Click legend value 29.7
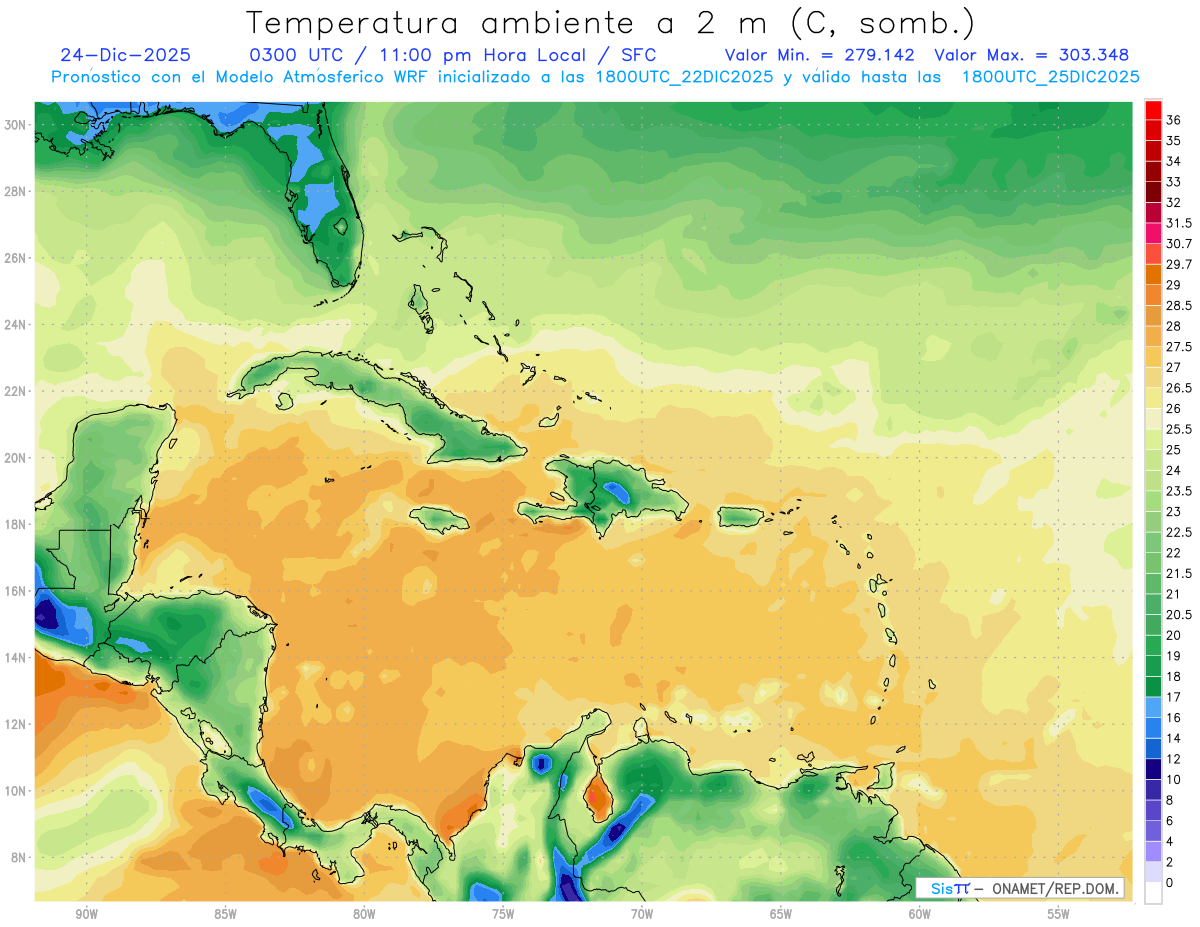Screen dimensions: 1200x927 [x=1179, y=264]
